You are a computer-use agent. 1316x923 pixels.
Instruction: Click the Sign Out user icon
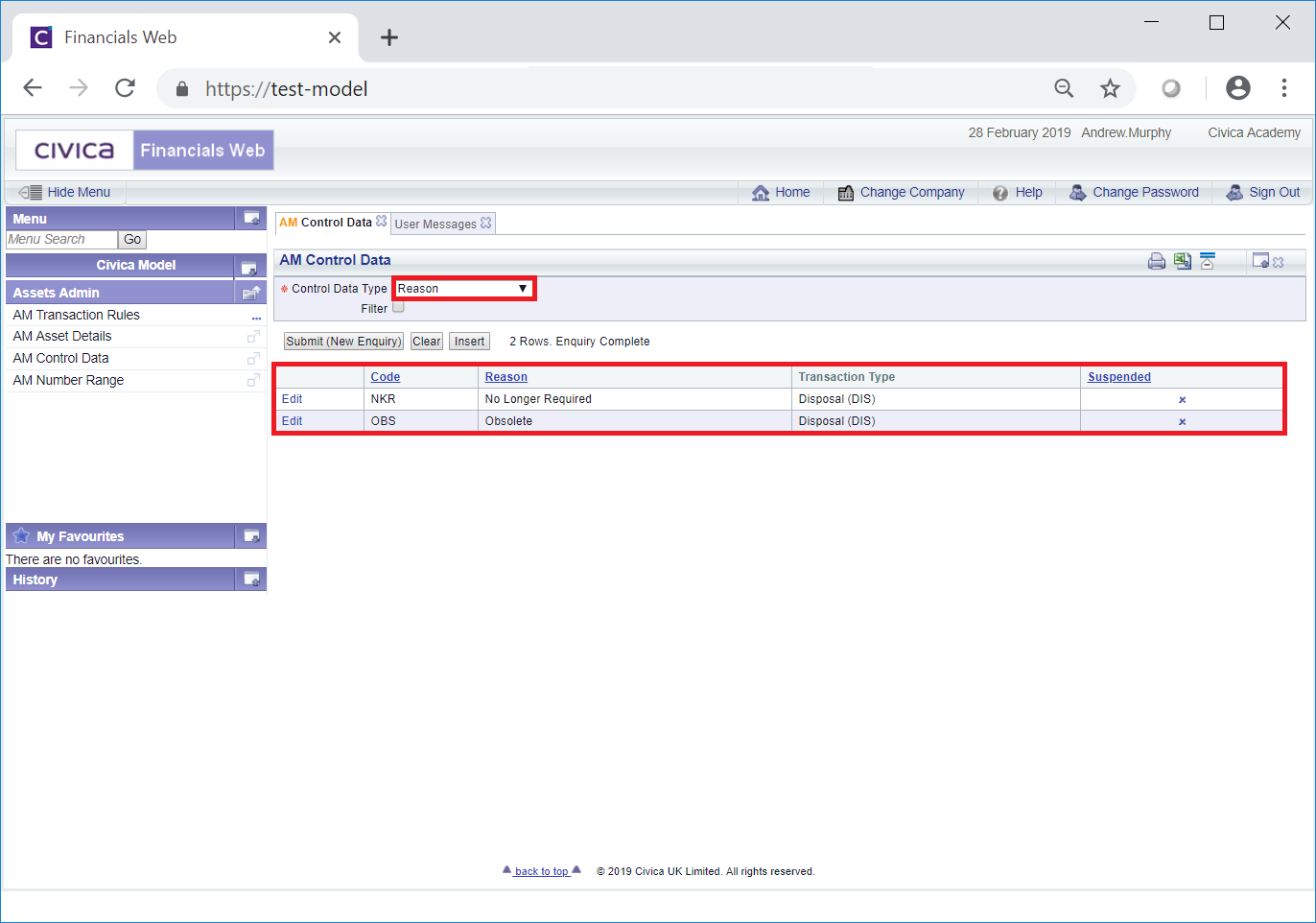[x=1234, y=193]
